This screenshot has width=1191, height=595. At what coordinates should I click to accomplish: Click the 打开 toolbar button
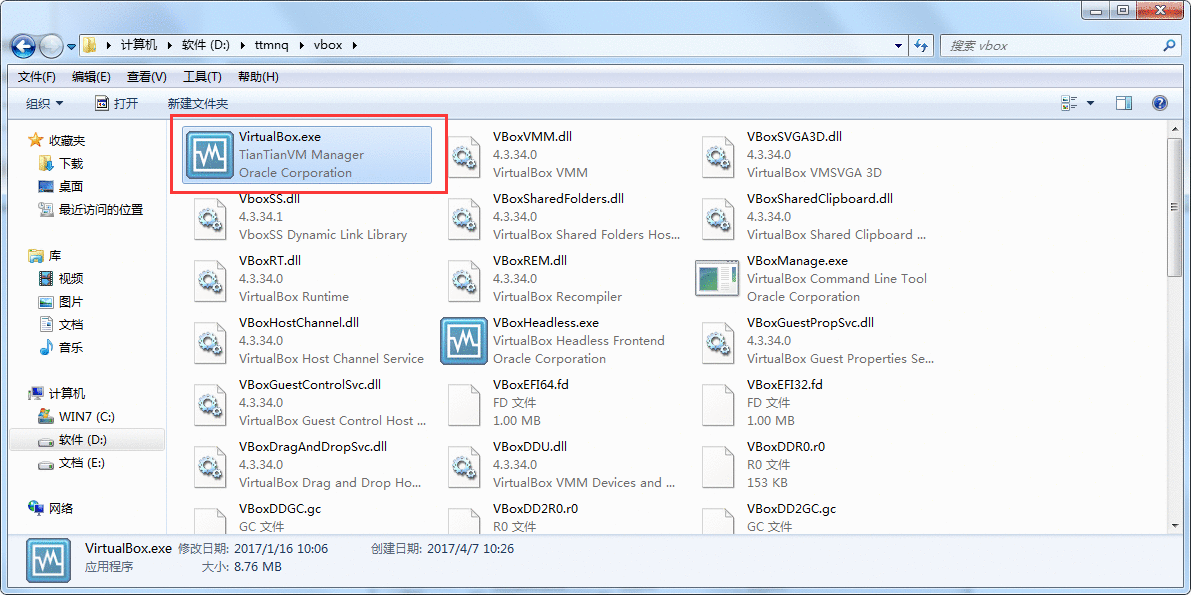click(116, 103)
